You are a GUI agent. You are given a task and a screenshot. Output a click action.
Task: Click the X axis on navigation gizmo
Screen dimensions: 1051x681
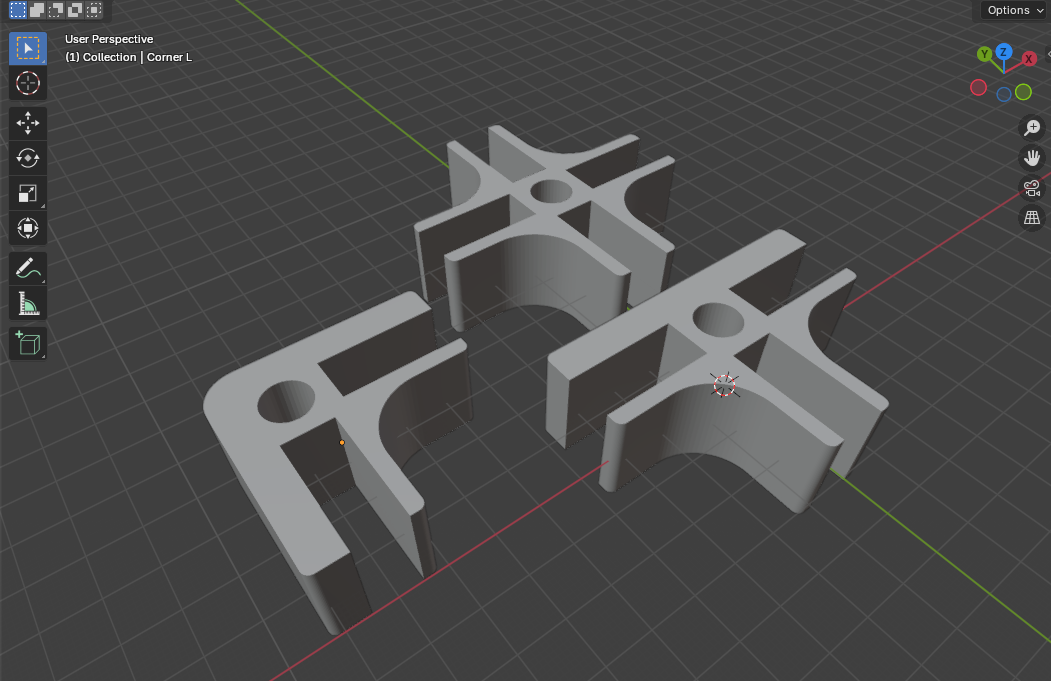1028,59
